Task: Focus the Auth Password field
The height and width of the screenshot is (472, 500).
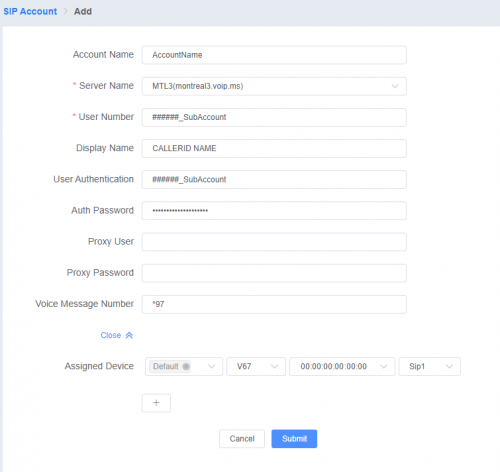Action: (274, 210)
